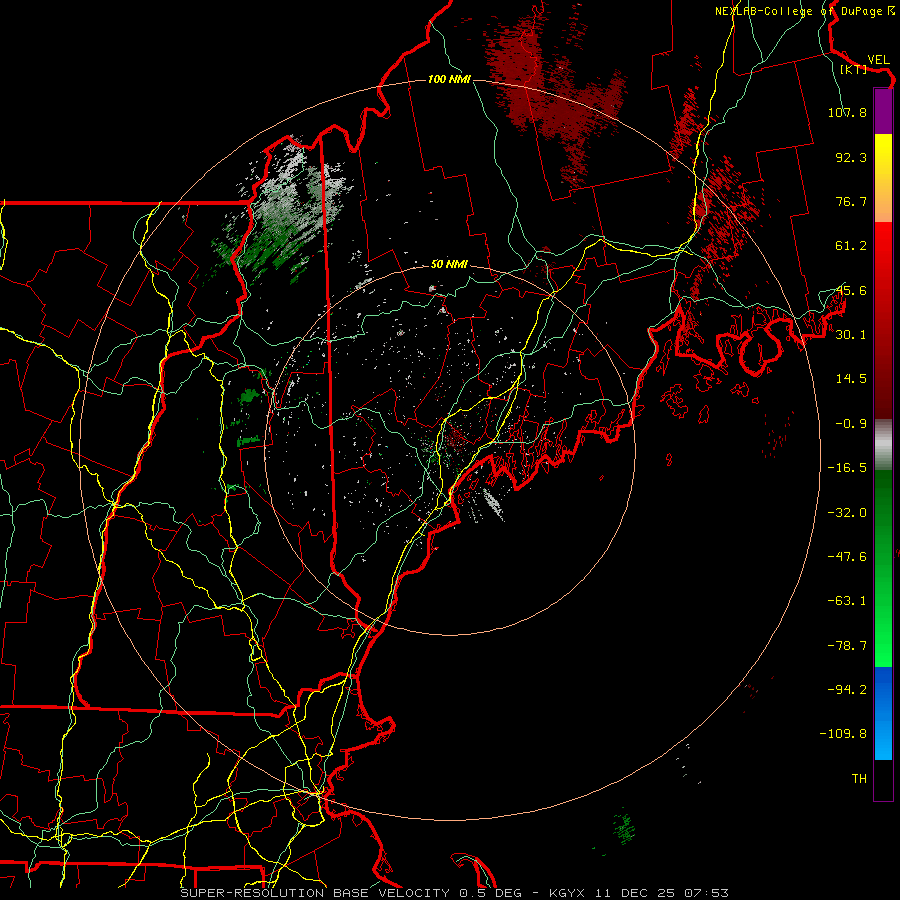
Task: Click the 45.6 velocity scale value
Action: (851, 290)
